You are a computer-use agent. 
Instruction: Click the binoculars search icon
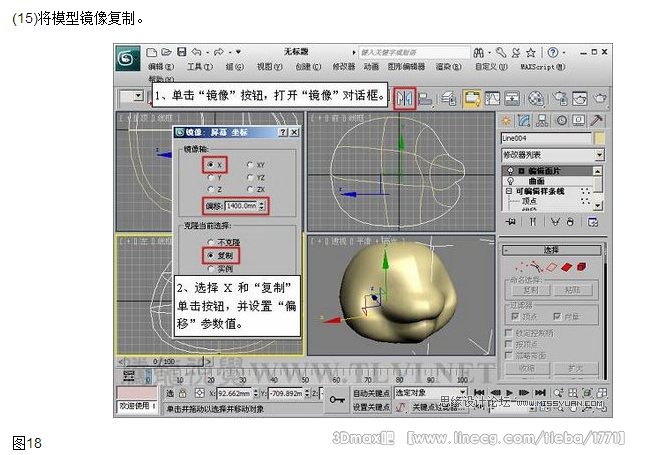(x=479, y=53)
